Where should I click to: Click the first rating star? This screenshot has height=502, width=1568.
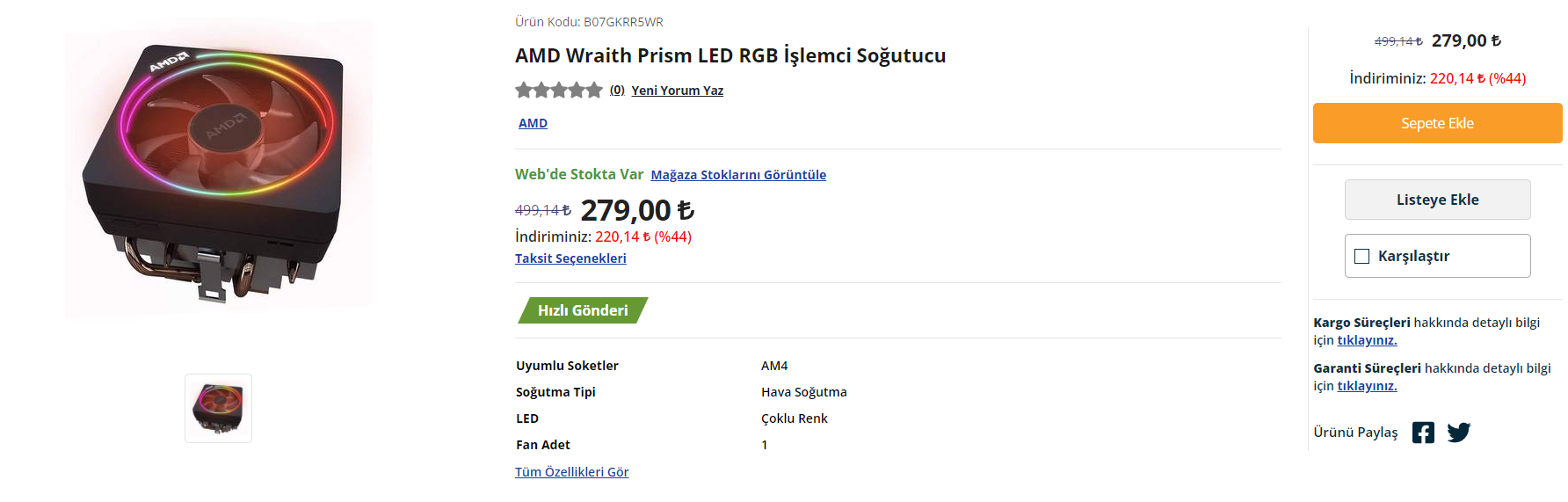pyautogui.click(x=524, y=90)
